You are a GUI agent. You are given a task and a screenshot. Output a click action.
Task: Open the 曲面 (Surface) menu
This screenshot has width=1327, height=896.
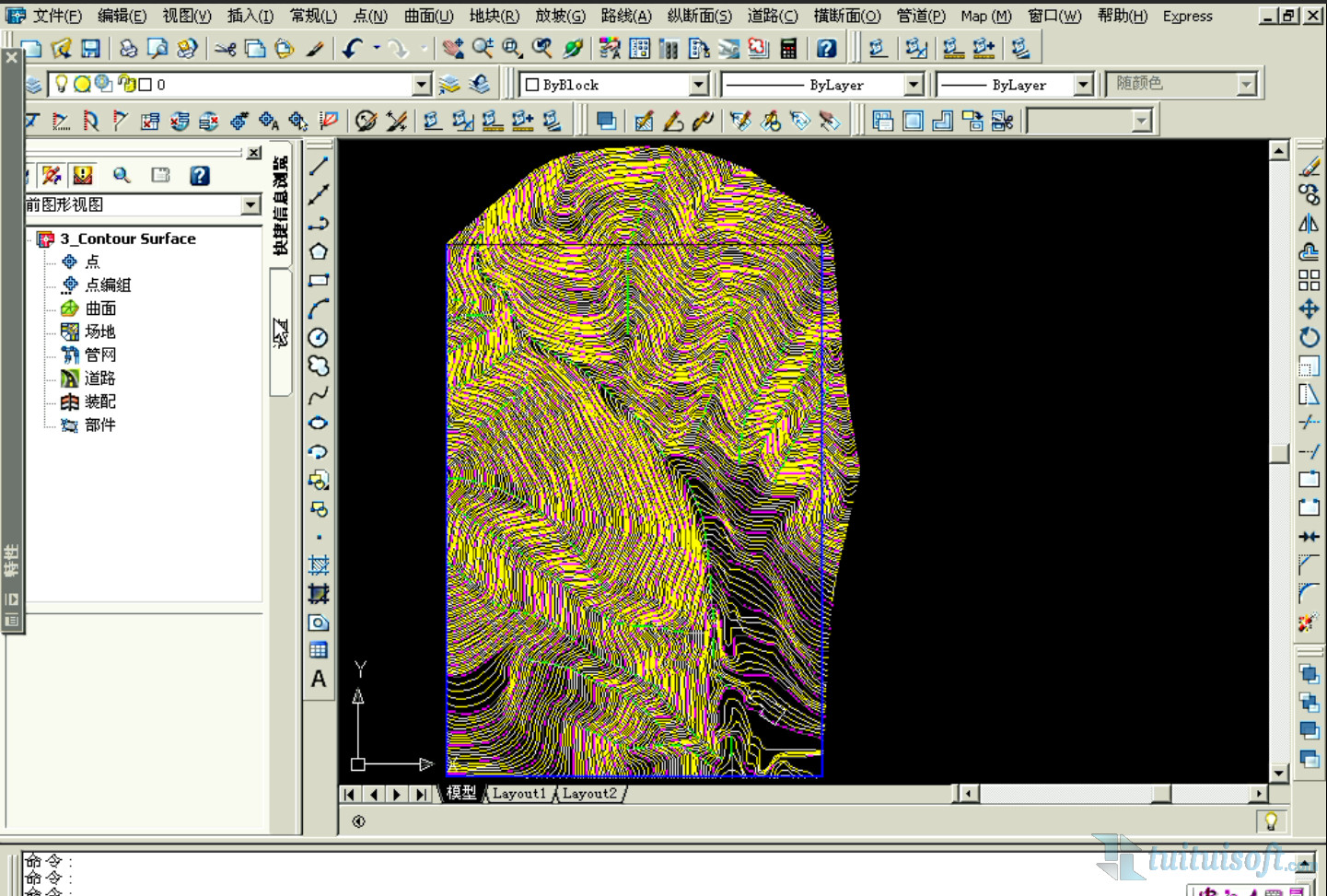(x=428, y=16)
